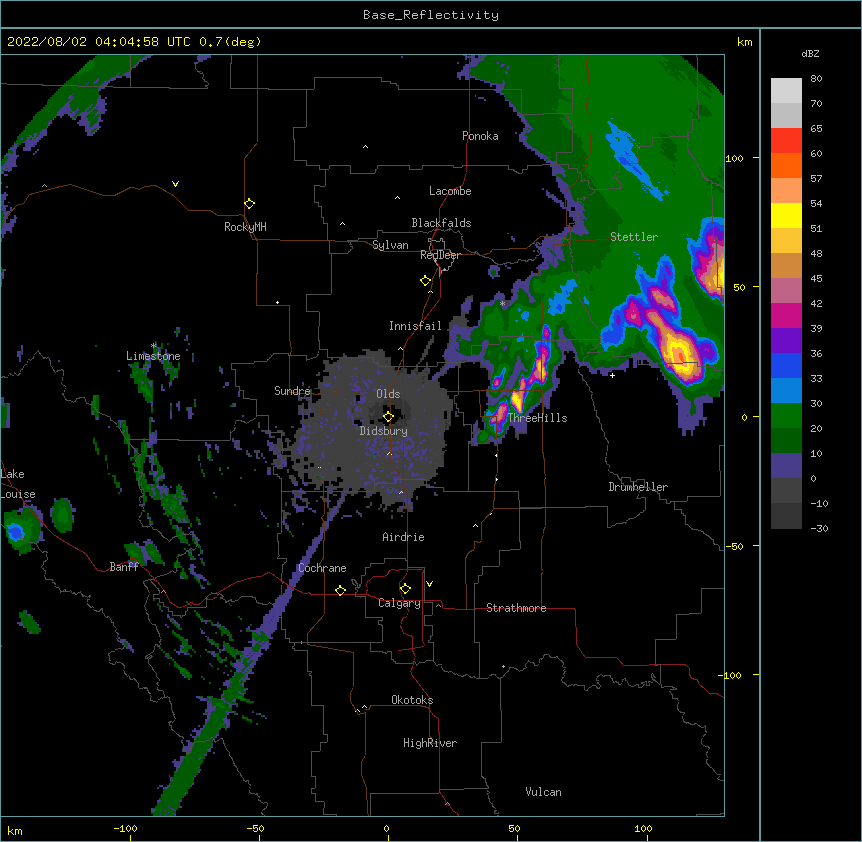Select the white 80 dBZ legend swatch
862x842 pixels.
pos(786,91)
